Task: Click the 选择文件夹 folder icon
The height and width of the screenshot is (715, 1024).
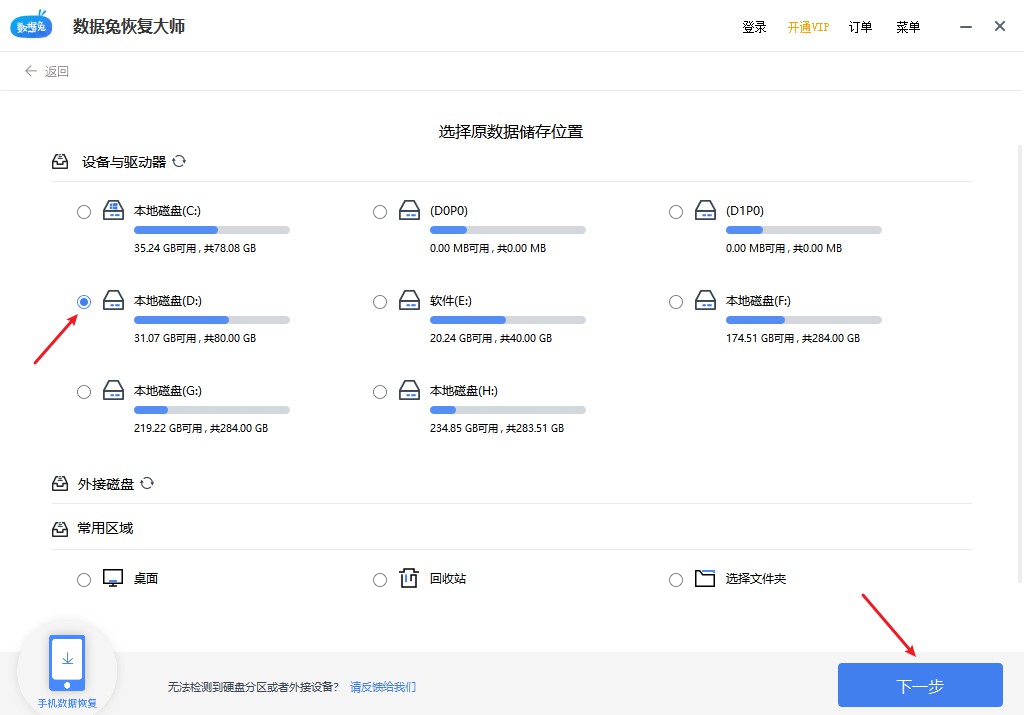Action: 705,578
